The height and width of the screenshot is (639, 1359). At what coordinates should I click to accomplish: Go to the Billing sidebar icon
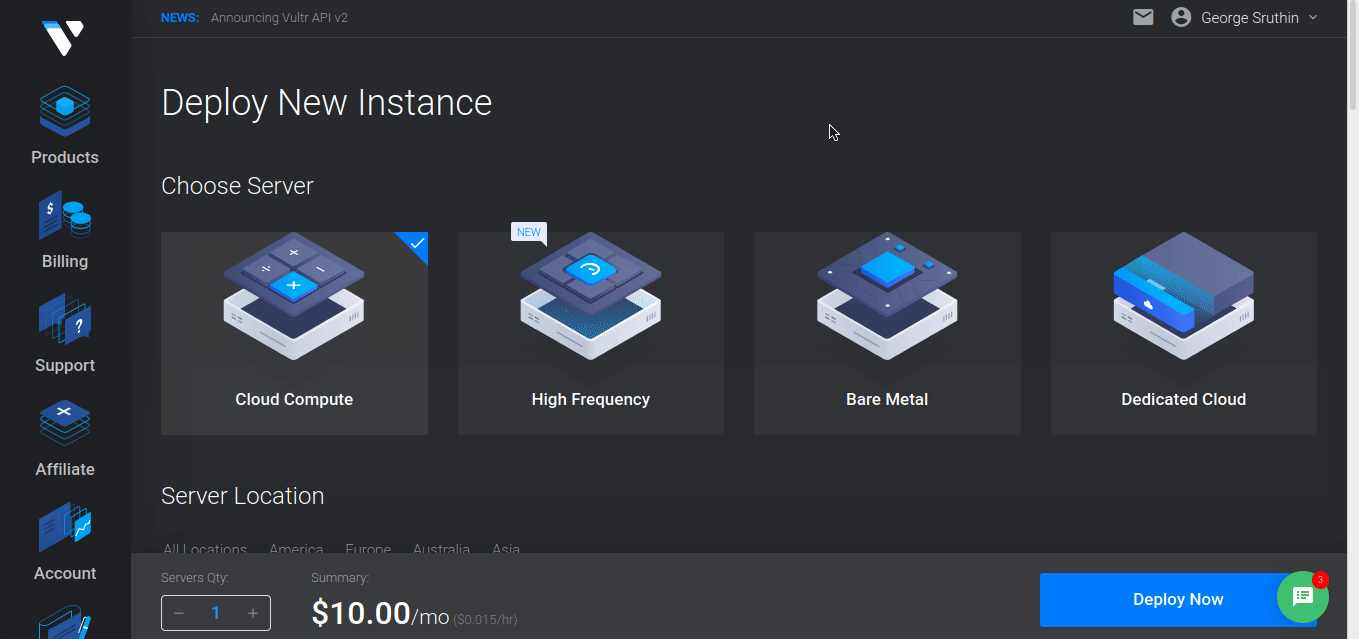(65, 217)
